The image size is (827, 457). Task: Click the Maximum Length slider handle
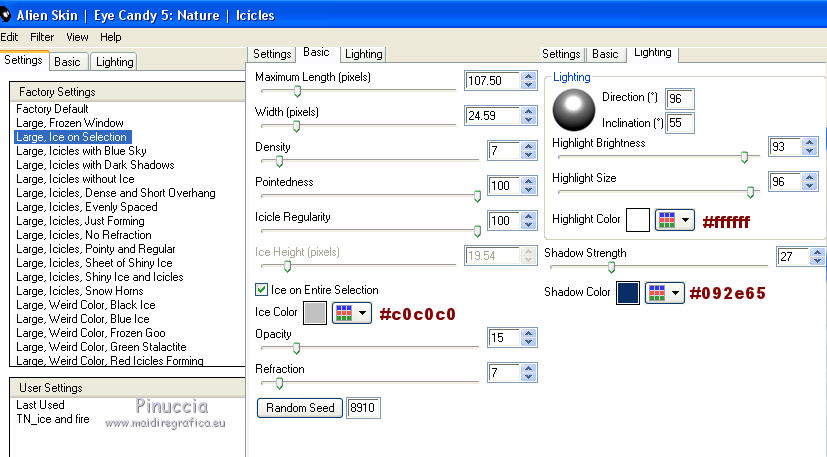[x=297, y=91]
